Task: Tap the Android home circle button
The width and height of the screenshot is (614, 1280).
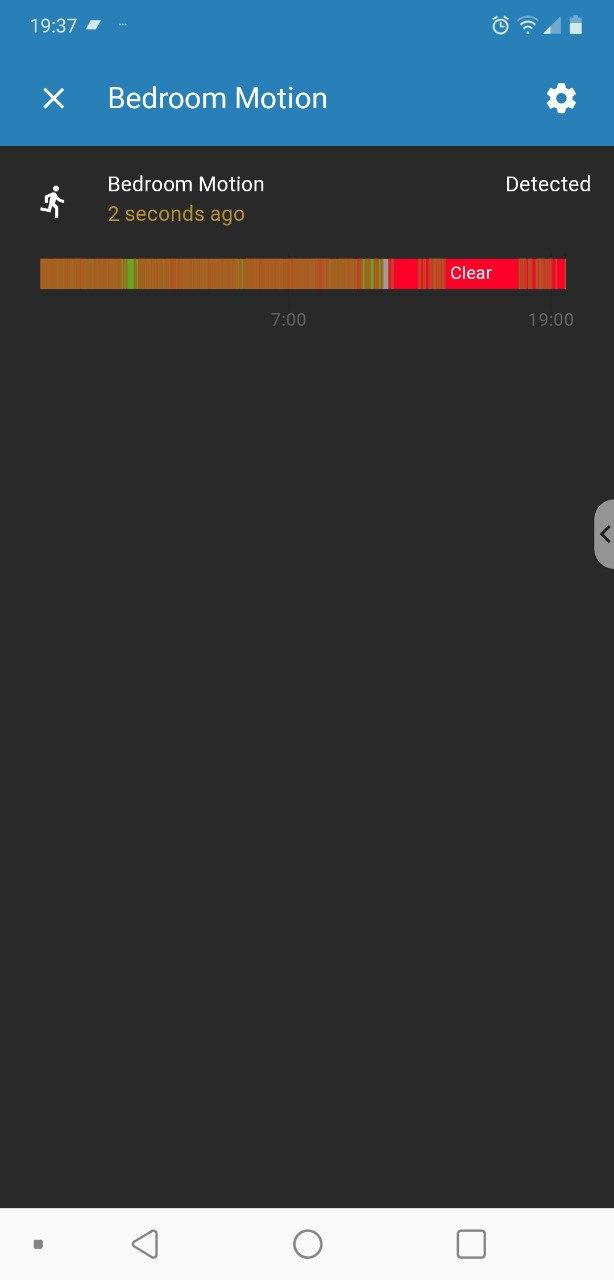Action: click(307, 1244)
